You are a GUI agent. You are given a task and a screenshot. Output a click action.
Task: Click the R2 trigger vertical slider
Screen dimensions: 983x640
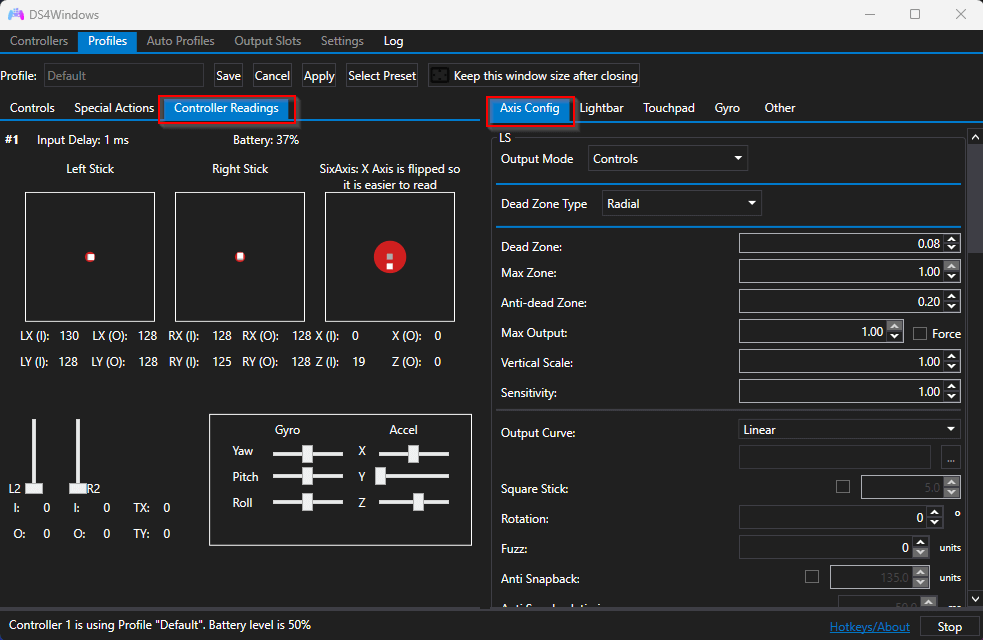tap(78, 456)
